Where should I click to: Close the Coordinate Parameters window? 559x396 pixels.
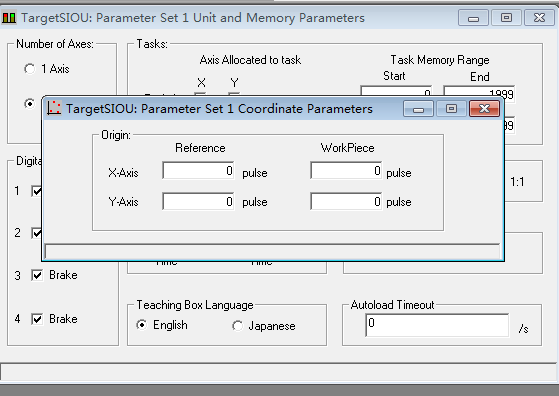[484, 108]
